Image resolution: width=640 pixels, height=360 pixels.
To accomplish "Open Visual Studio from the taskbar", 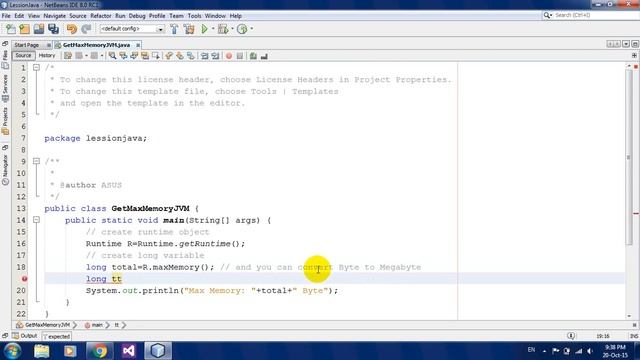I will click(x=129, y=351).
